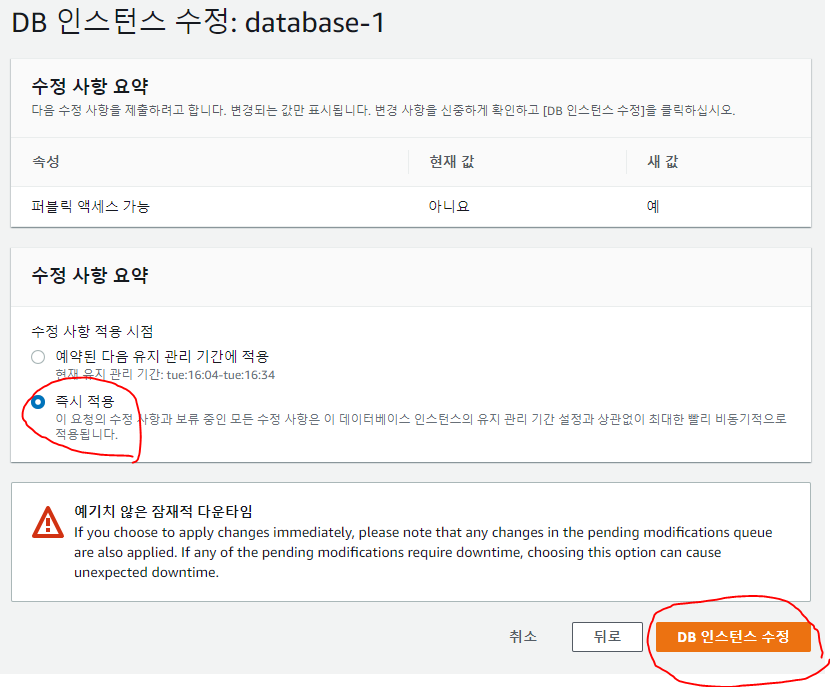Click the '예약된 다음 유지 관리 기간에 적용' label text
830x687 pixels.
click(x=162, y=357)
